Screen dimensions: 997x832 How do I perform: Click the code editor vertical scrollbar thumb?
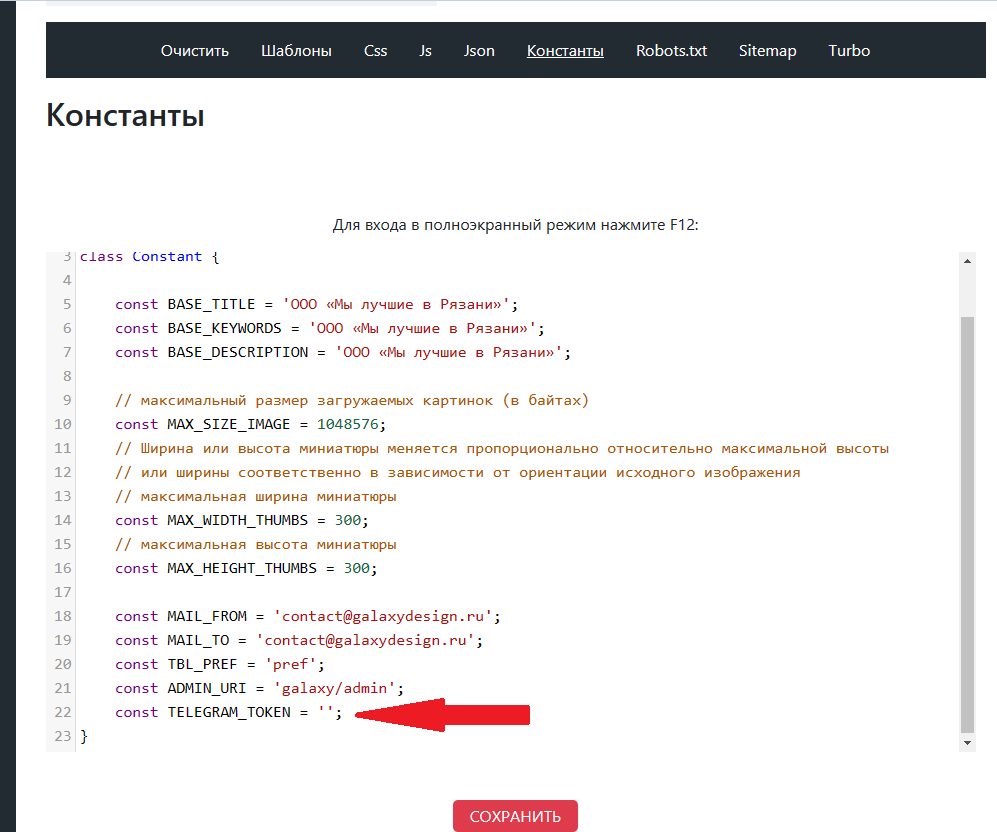(x=967, y=524)
